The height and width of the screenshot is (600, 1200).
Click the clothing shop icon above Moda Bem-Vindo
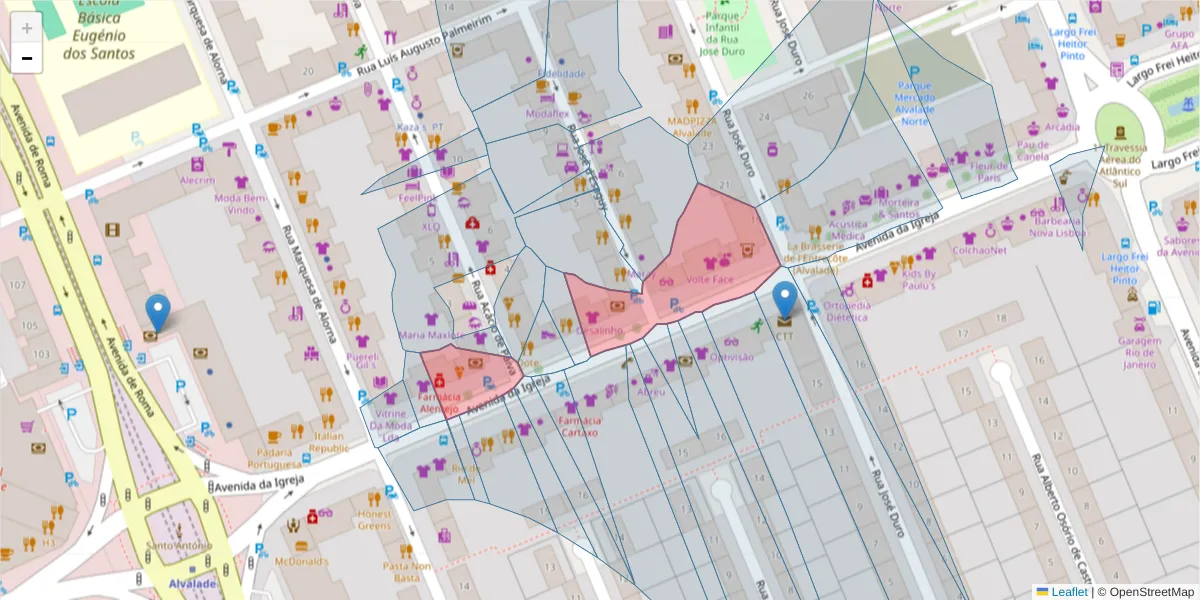241,182
